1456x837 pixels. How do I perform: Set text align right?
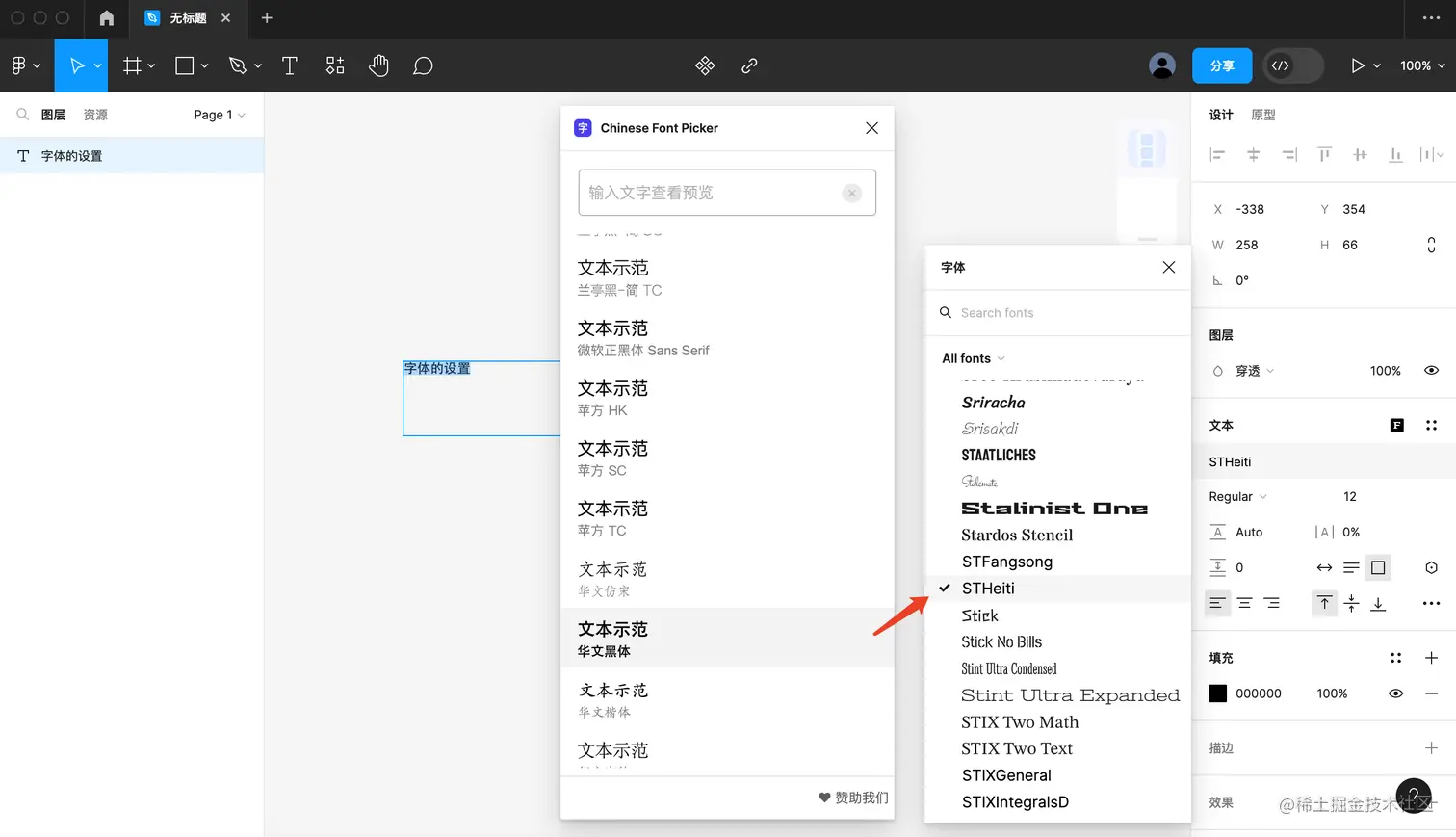point(1272,603)
